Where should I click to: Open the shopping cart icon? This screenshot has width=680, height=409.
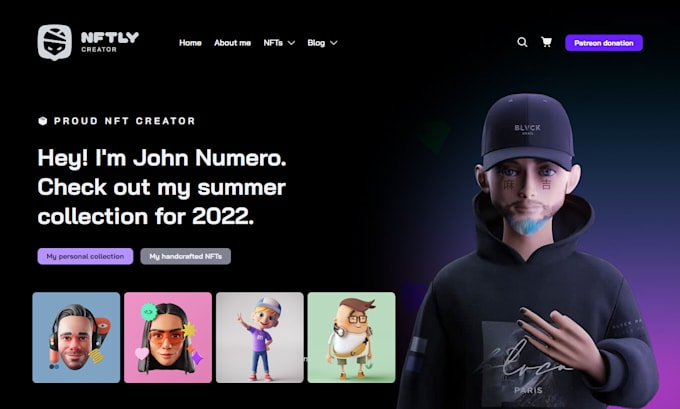click(546, 42)
